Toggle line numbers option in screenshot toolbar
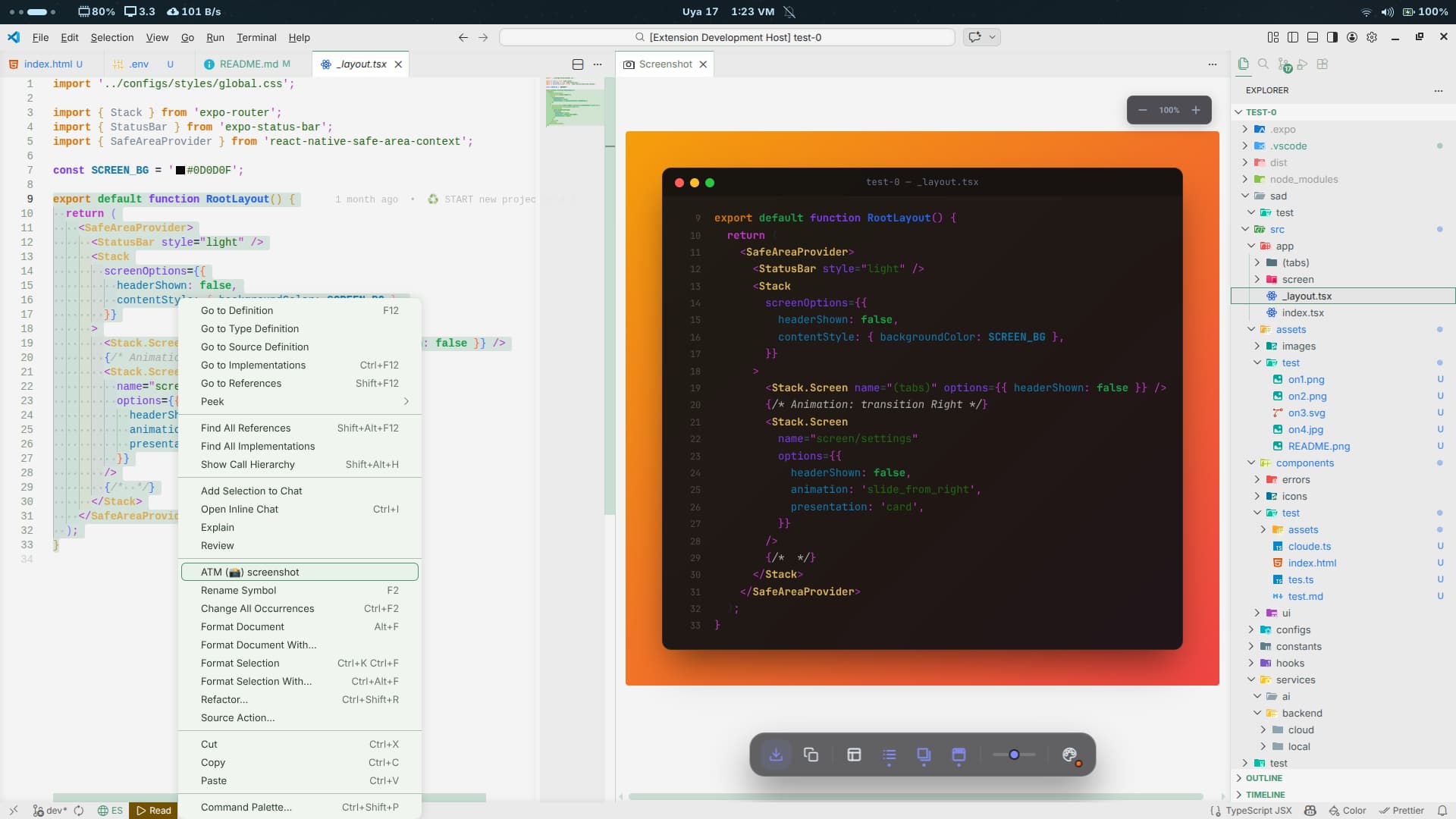This screenshot has height=819, width=1456. [889, 755]
